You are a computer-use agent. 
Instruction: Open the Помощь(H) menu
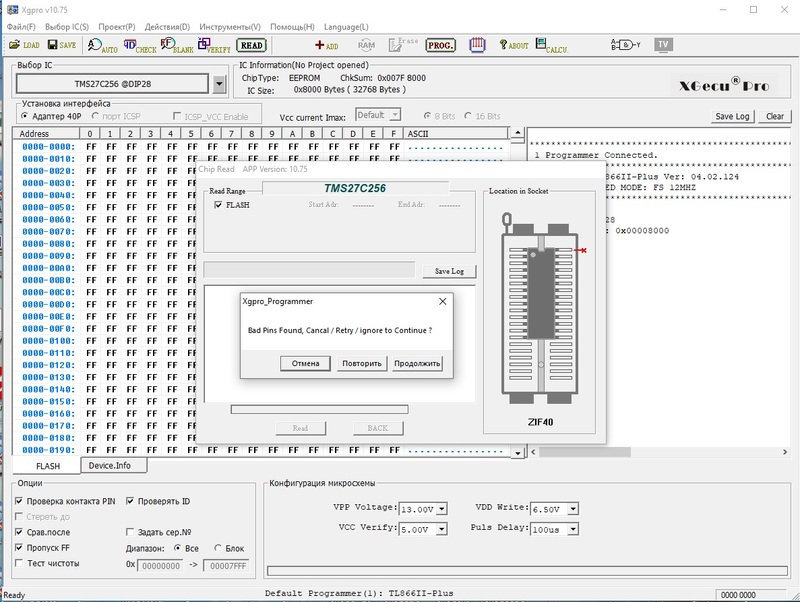292,27
